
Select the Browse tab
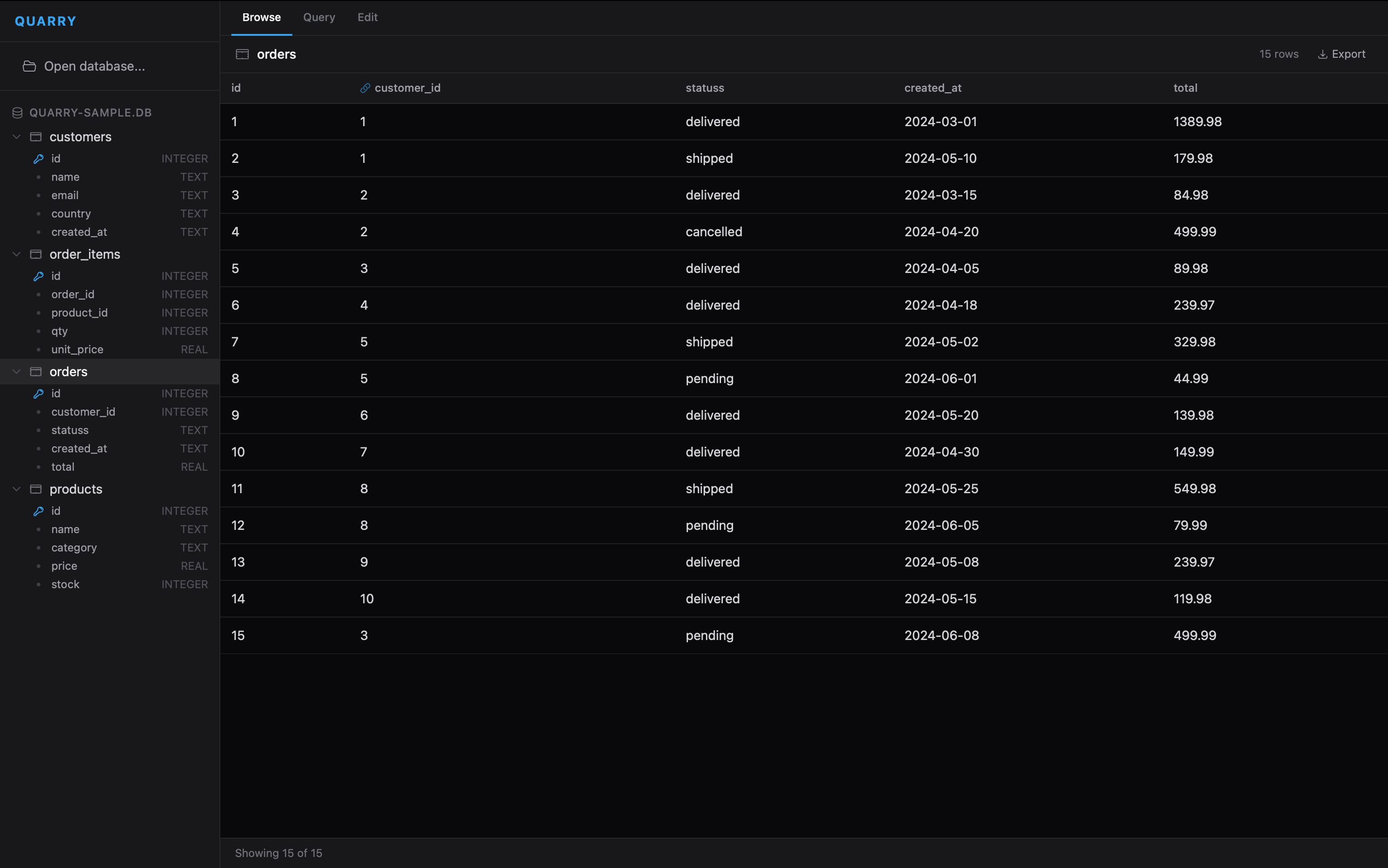261,17
